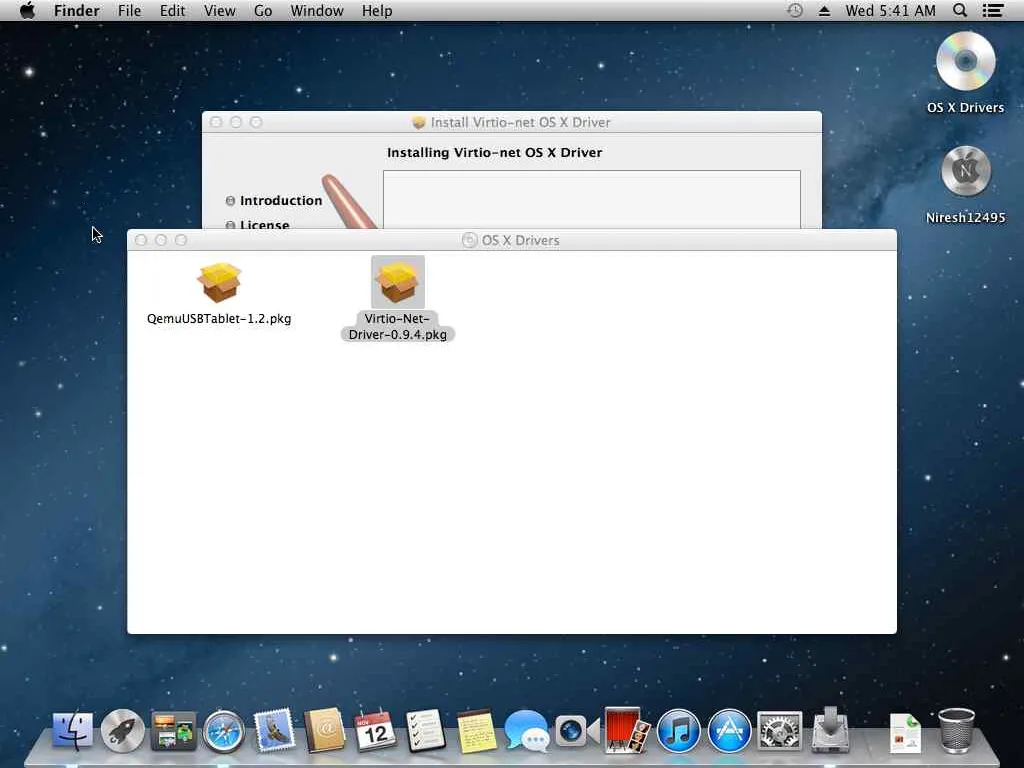The width and height of the screenshot is (1024, 768).
Task: Click the OS X Drivers disc on desktop
Action: (965, 61)
